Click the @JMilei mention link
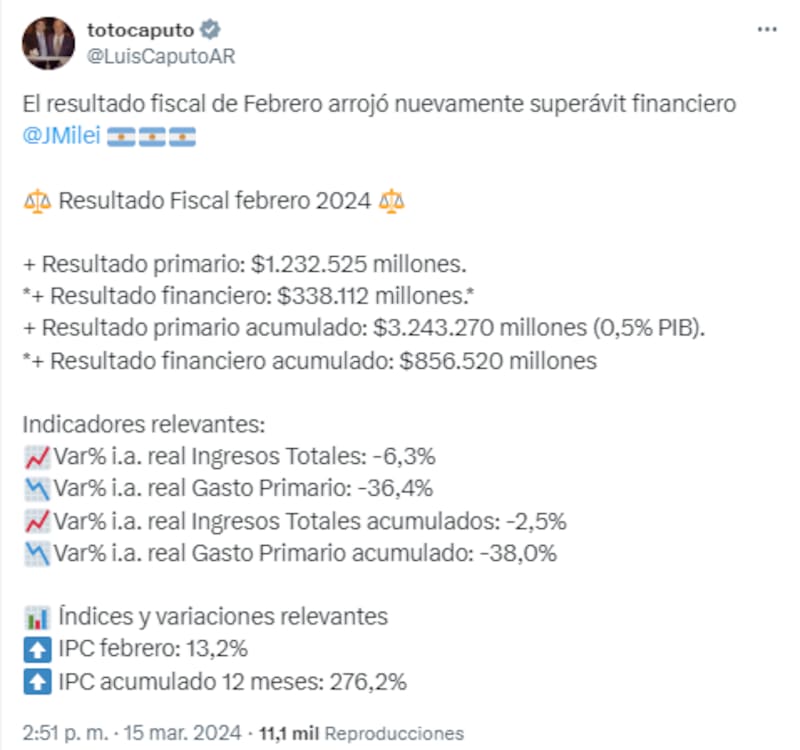The height and width of the screenshot is (750, 800). 61,137
